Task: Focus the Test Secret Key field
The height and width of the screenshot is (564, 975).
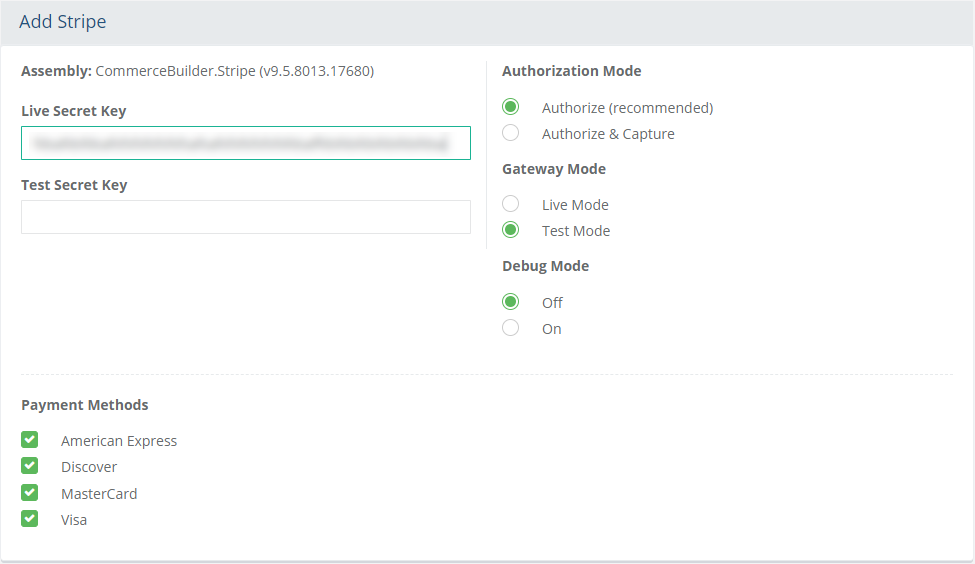Action: click(x=246, y=217)
